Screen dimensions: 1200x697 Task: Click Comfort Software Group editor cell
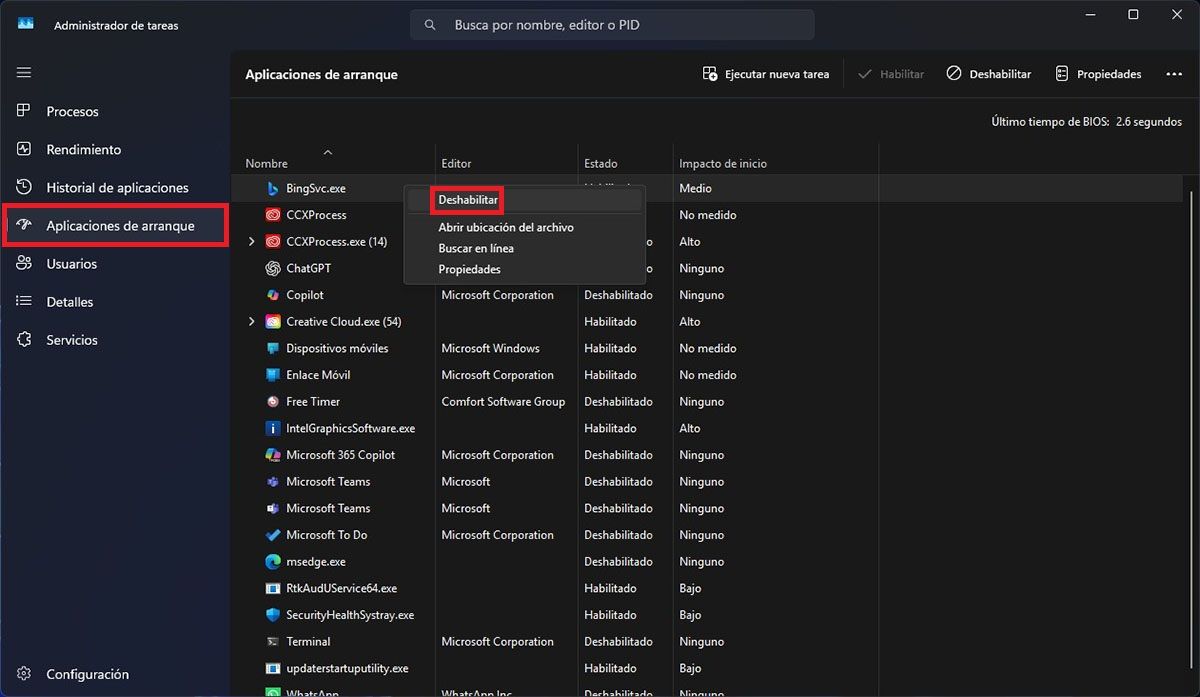tap(503, 401)
